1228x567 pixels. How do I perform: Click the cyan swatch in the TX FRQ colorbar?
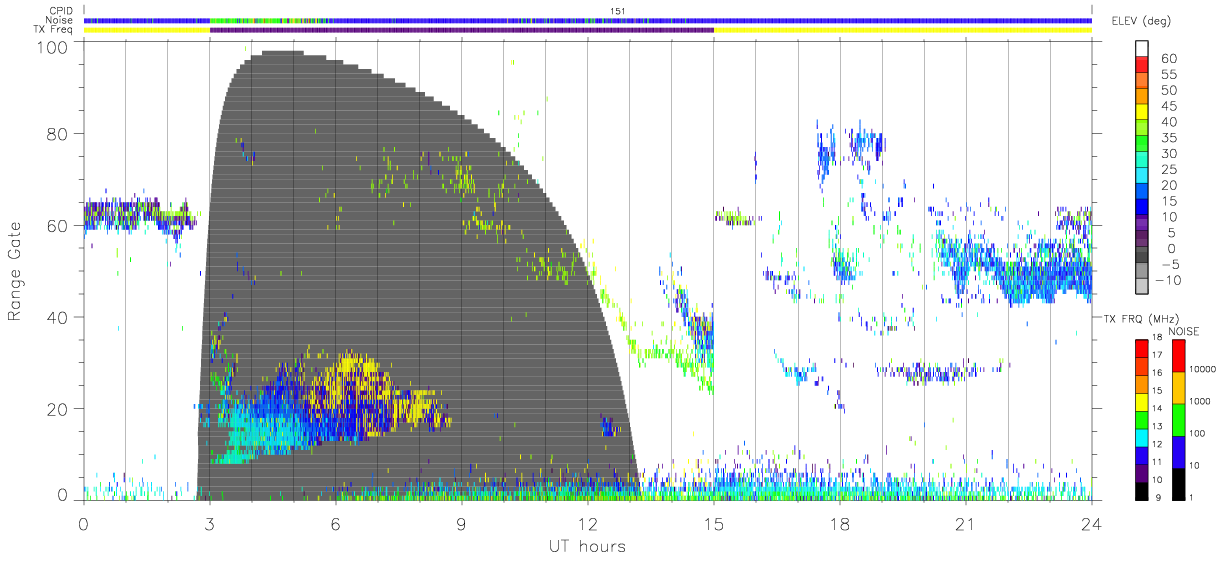coord(1142,437)
